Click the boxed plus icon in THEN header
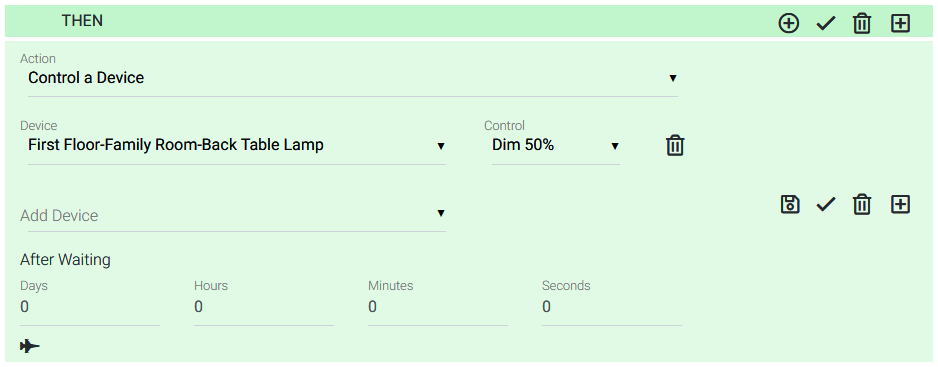This screenshot has height=367, width=938. 900,23
